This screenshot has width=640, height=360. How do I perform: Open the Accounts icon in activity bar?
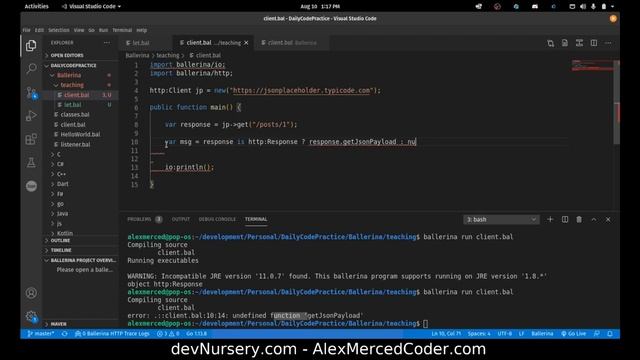pos(31,293)
